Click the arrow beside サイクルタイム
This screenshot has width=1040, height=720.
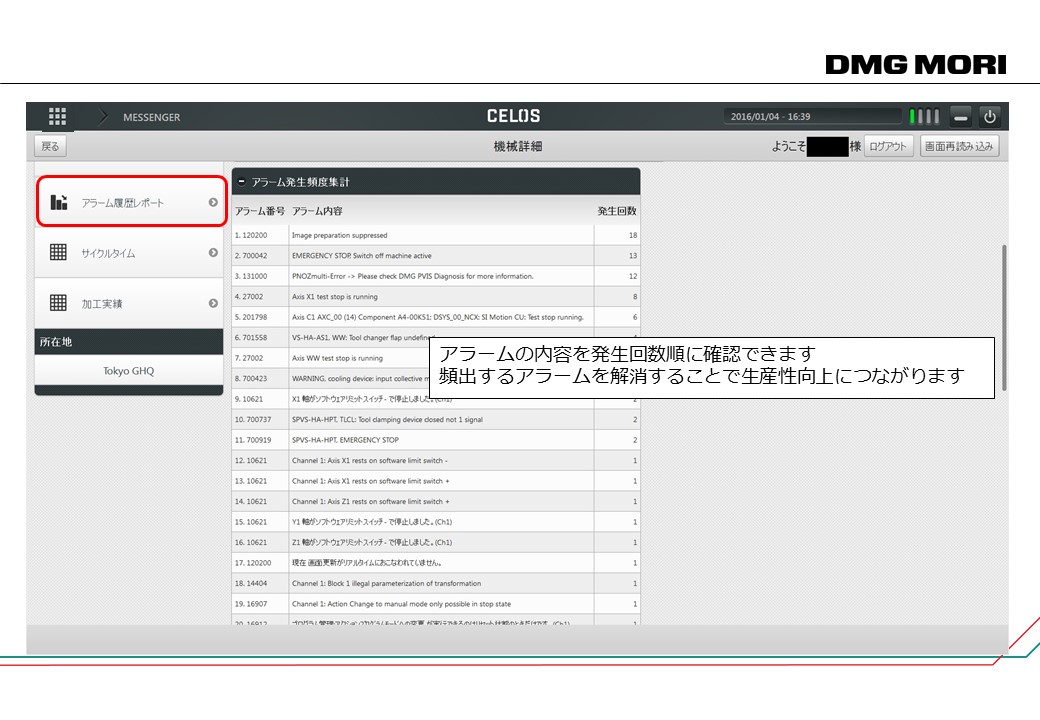pyautogui.click(x=213, y=253)
